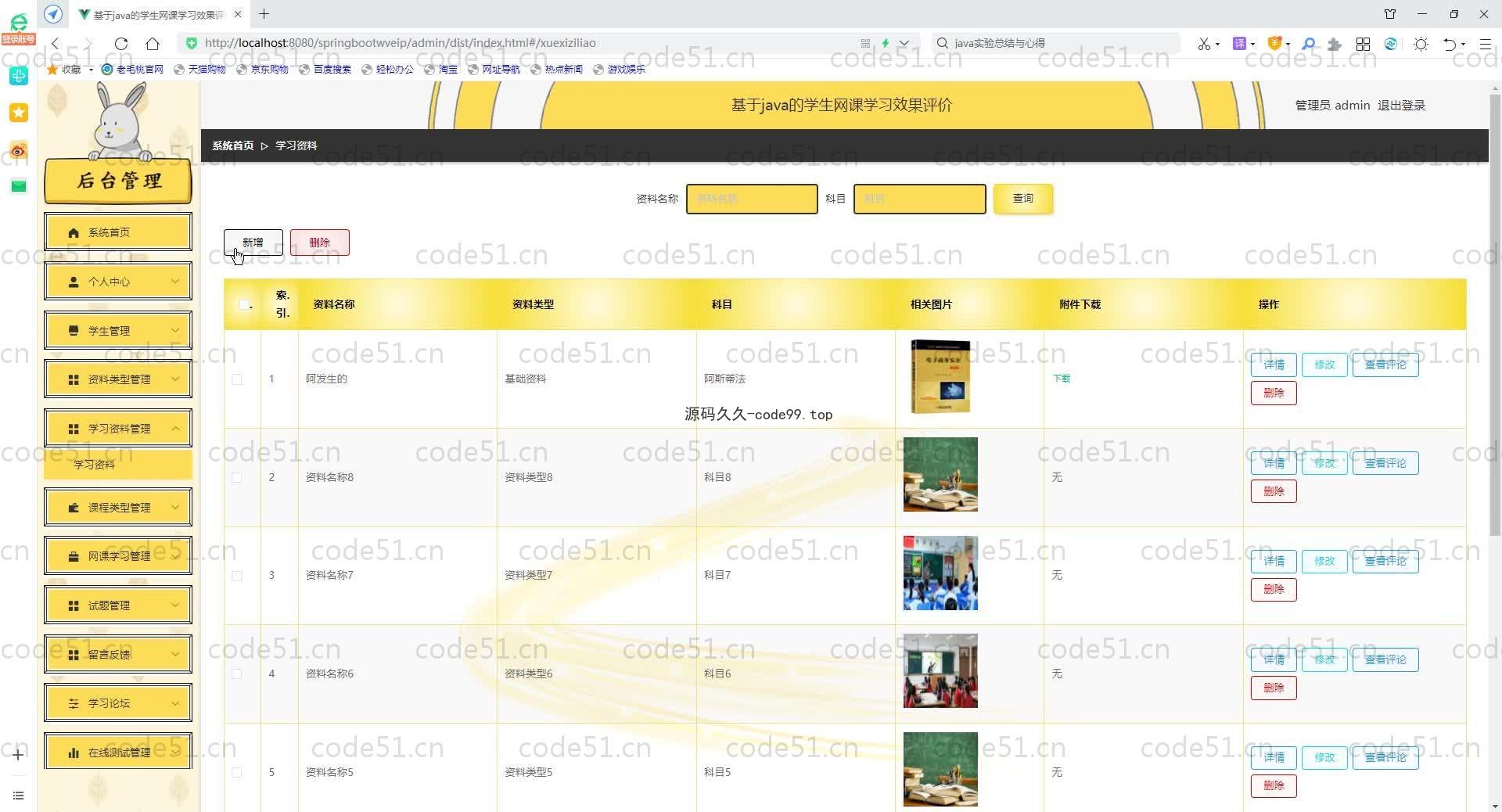Click the scissors screenshot tool icon

1204,44
